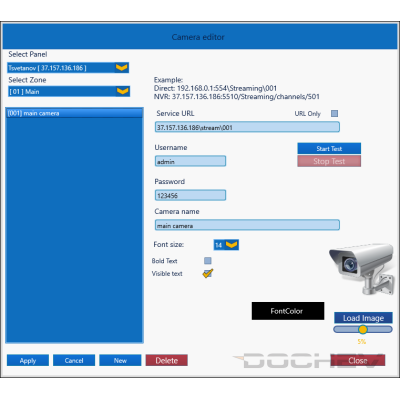Click the Tsvetanov panel selection box

click(x=68, y=68)
